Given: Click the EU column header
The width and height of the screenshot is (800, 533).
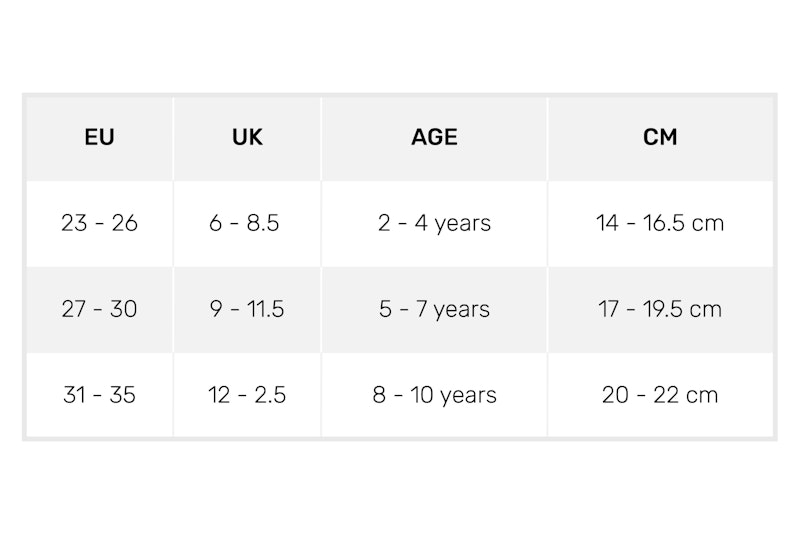Looking at the screenshot, I should (99, 138).
